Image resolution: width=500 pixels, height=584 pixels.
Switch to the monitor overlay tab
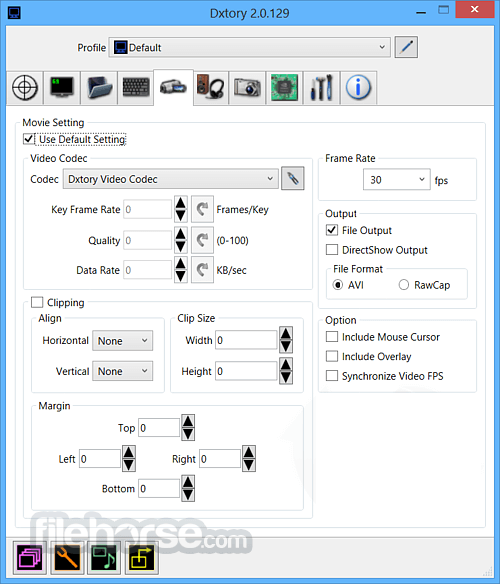(62, 88)
